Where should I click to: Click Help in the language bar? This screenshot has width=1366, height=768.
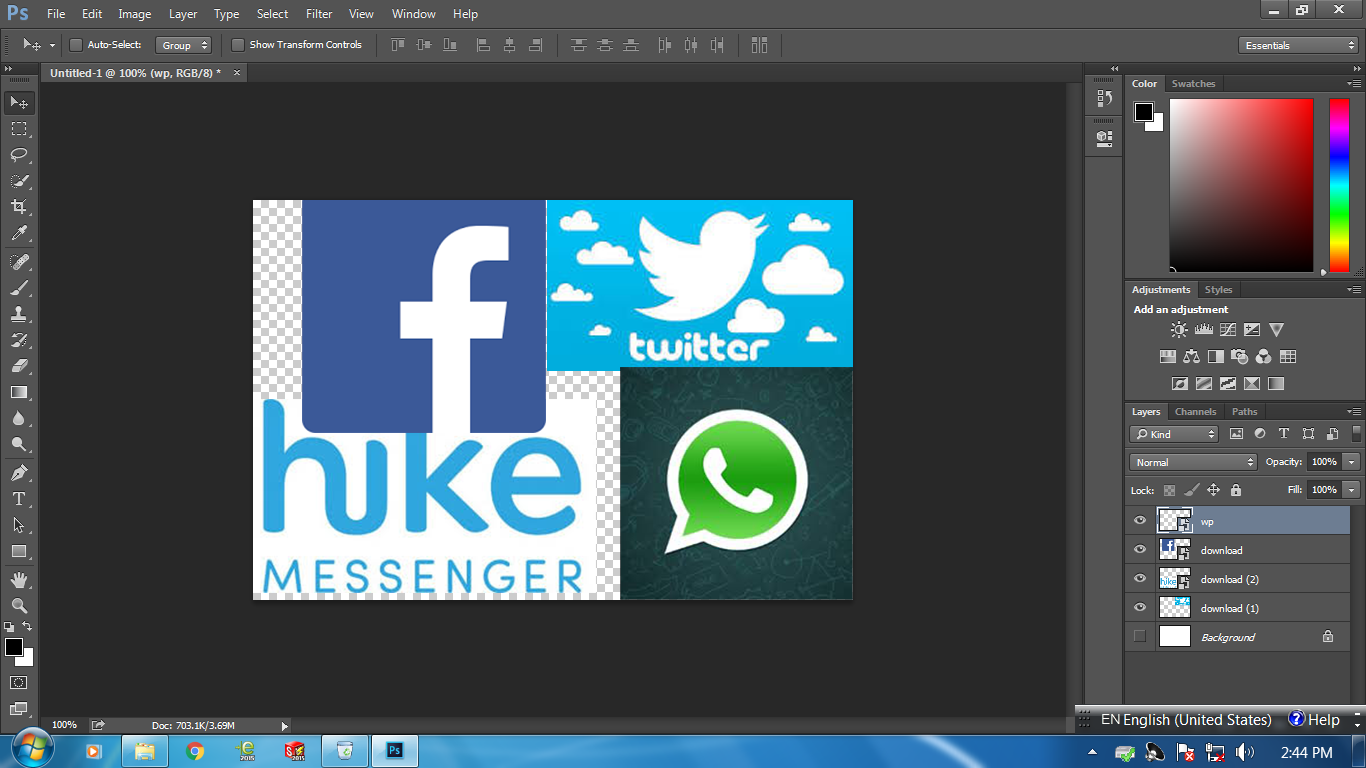pos(1314,720)
